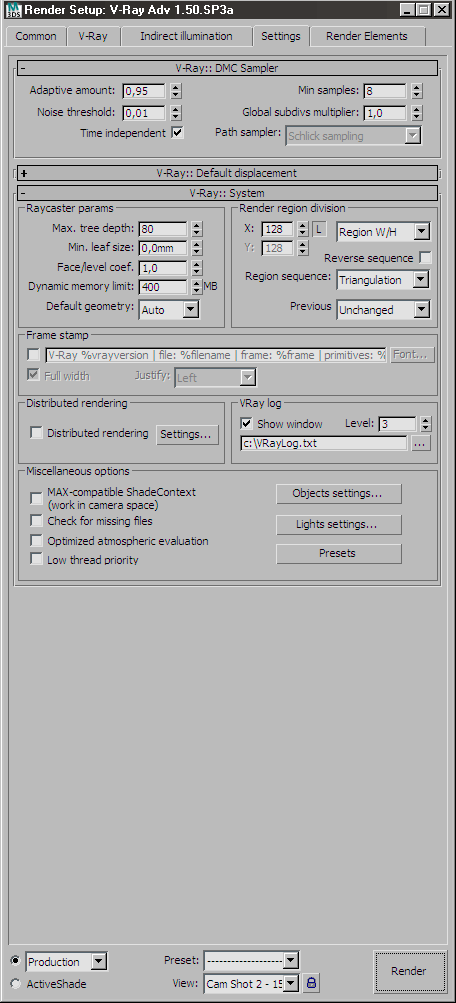Collapse the V-Ray:: System rollout
The height and width of the screenshot is (1003, 456).
point(227,193)
